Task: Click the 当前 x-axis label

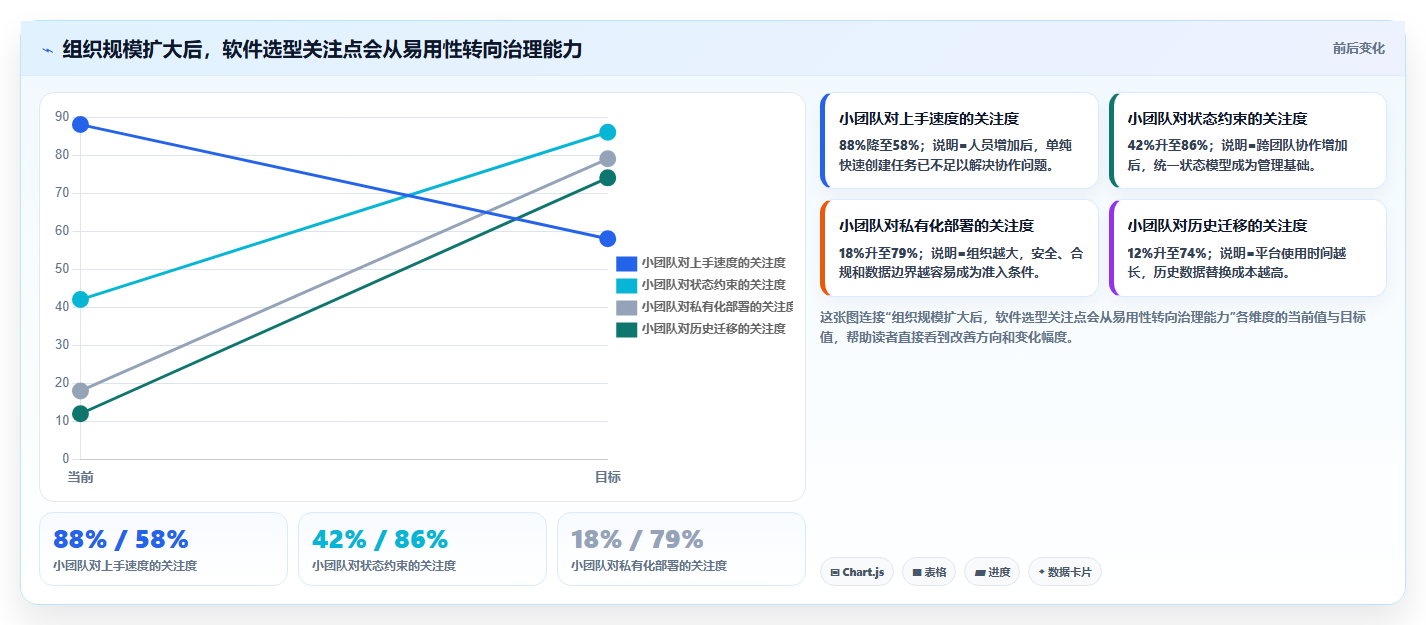Action: [x=81, y=477]
